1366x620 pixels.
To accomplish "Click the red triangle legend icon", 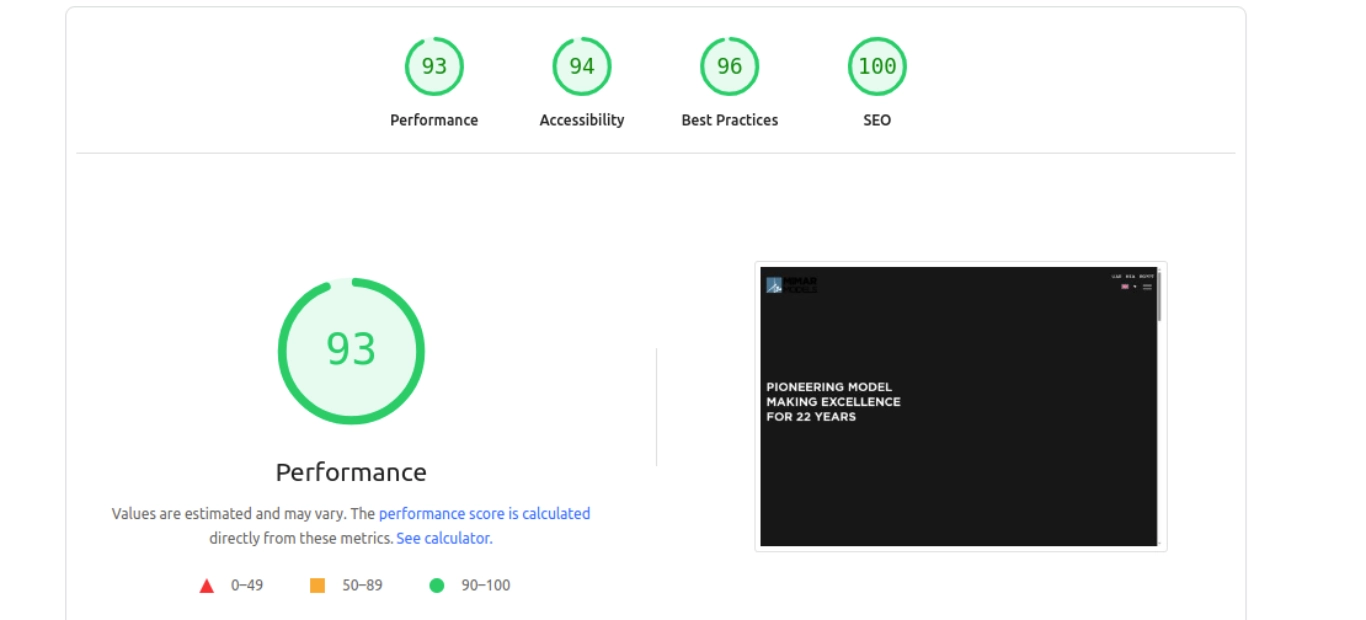I will (x=207, y=586).
